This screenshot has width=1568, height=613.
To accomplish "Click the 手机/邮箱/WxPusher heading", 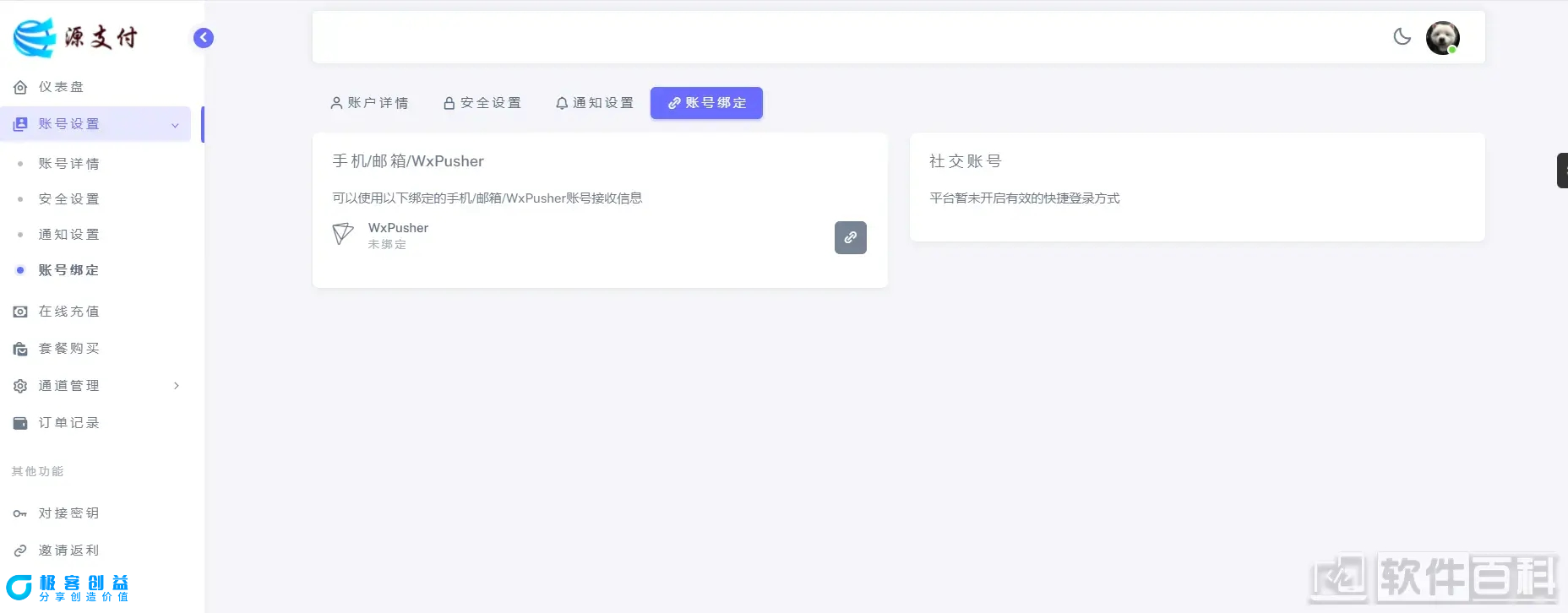I will tap(408, 161).
